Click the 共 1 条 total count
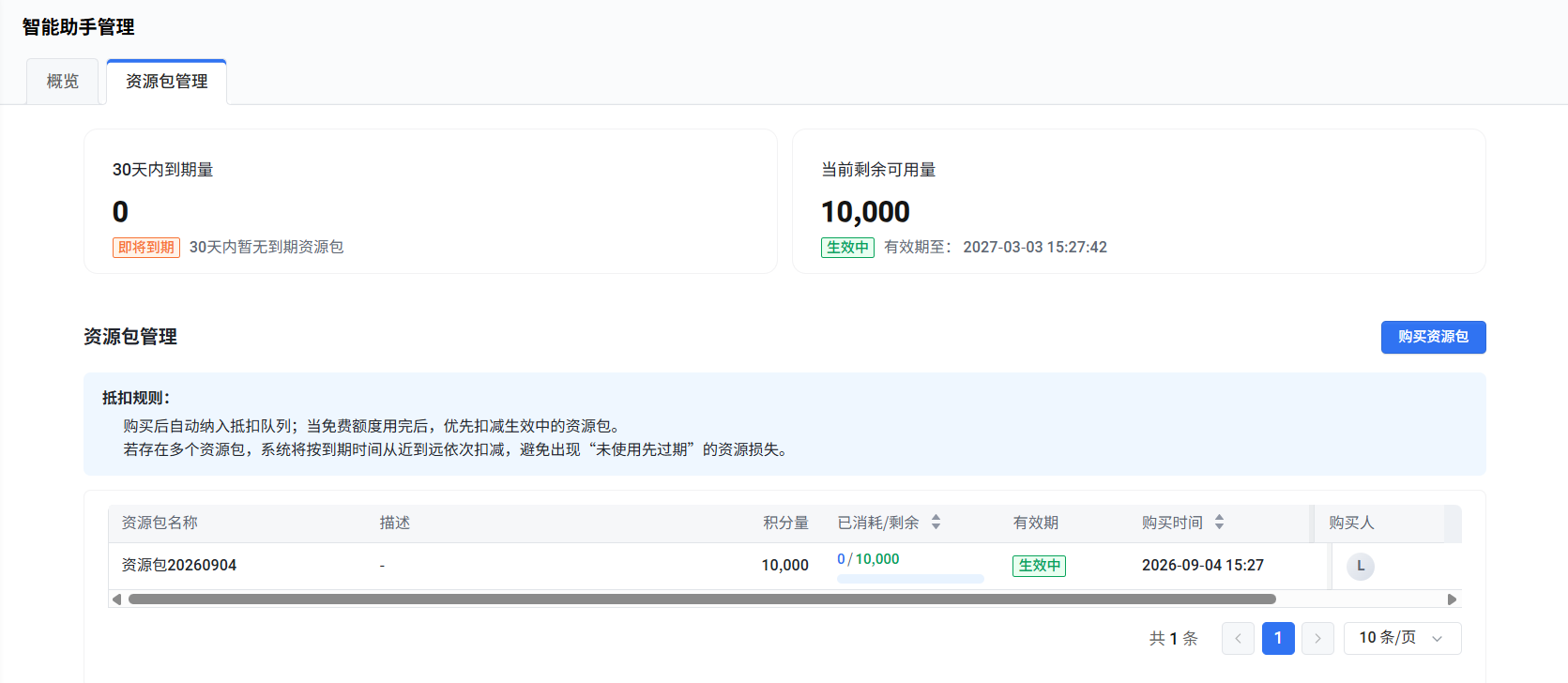 pyautogui.click(x=1173, y=639)
